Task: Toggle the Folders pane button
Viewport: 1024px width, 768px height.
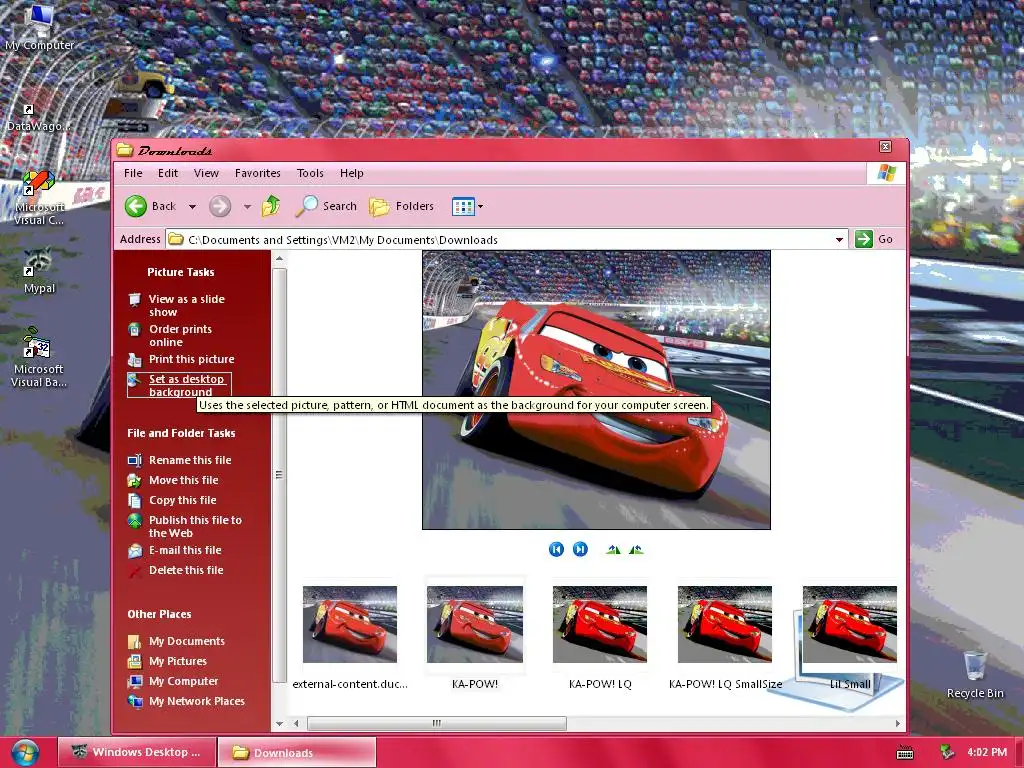Action: (401, 206)
